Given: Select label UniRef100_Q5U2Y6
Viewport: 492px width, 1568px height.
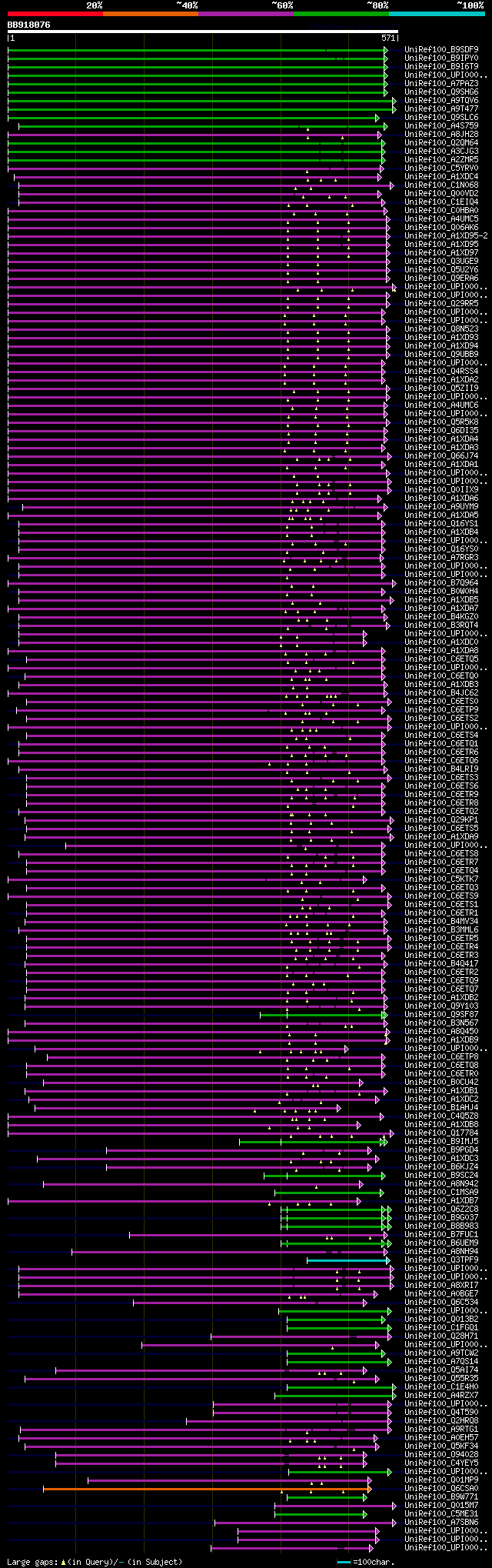Looking at the screenshot, I should click(x=441, y=269).
